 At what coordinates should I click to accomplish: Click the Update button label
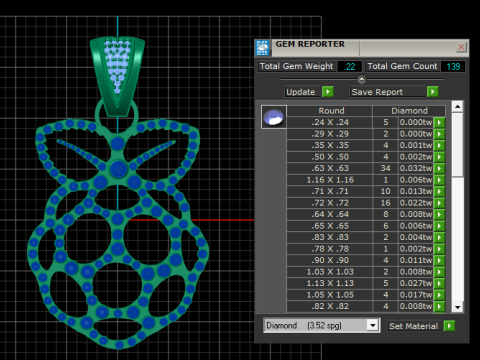point(301,92)
